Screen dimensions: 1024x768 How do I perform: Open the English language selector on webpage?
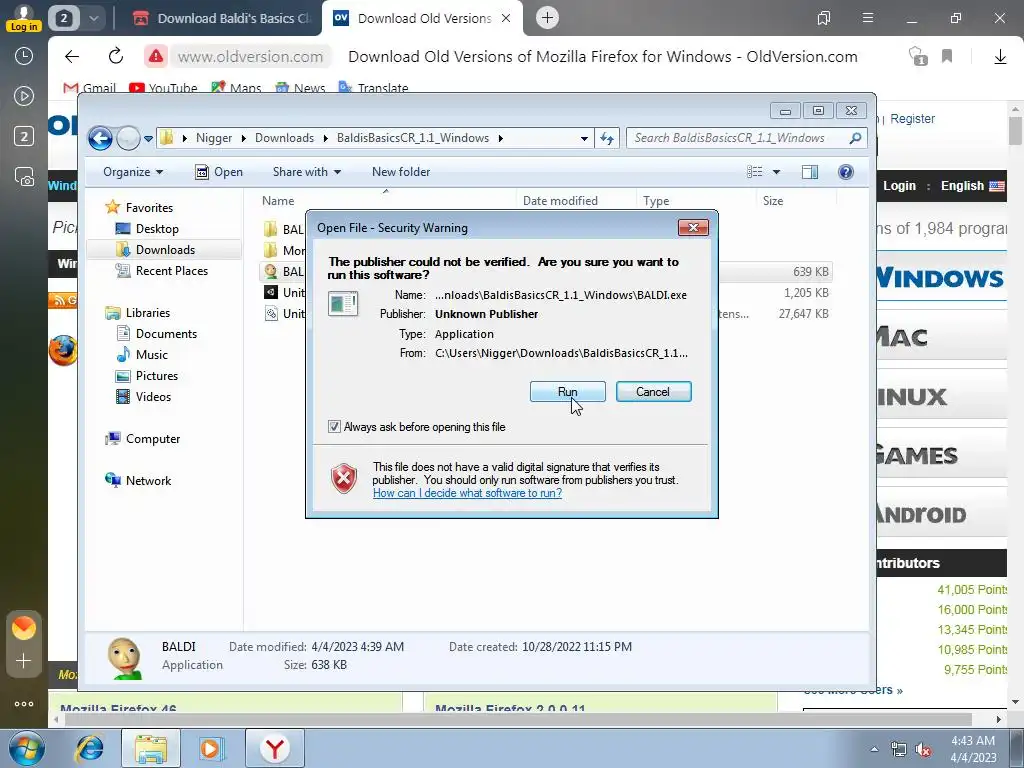(972, 185)
